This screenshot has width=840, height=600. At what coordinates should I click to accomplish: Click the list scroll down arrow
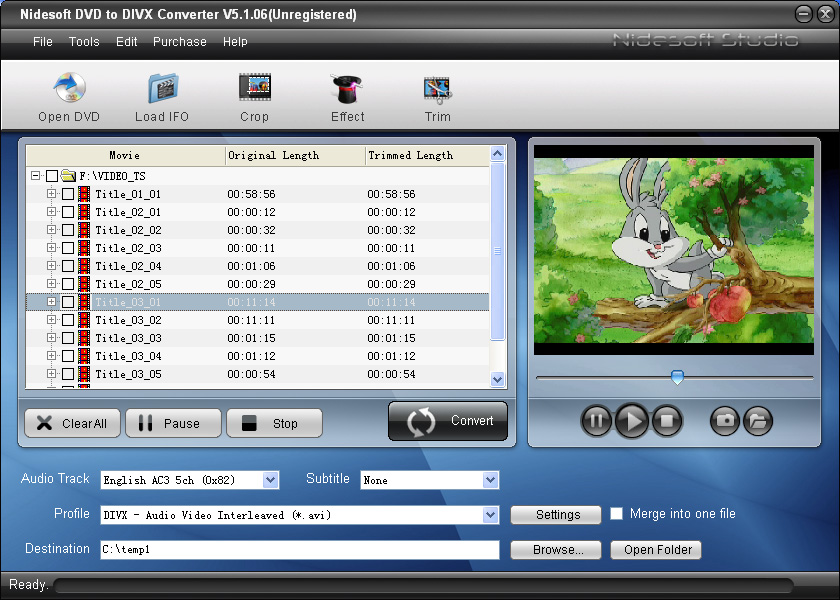click(498, 380)
